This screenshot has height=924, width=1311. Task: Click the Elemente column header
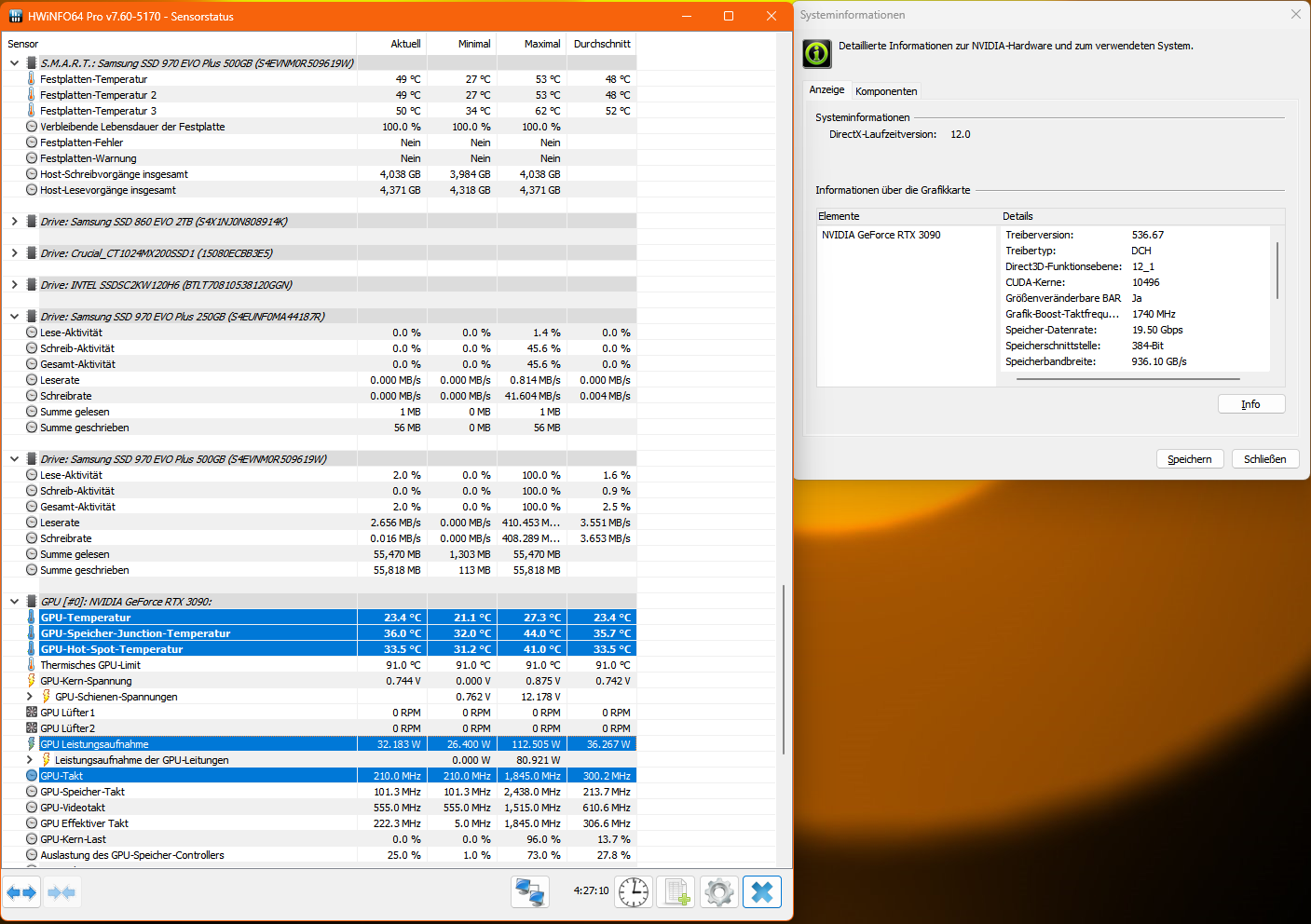tap(907, 216)
